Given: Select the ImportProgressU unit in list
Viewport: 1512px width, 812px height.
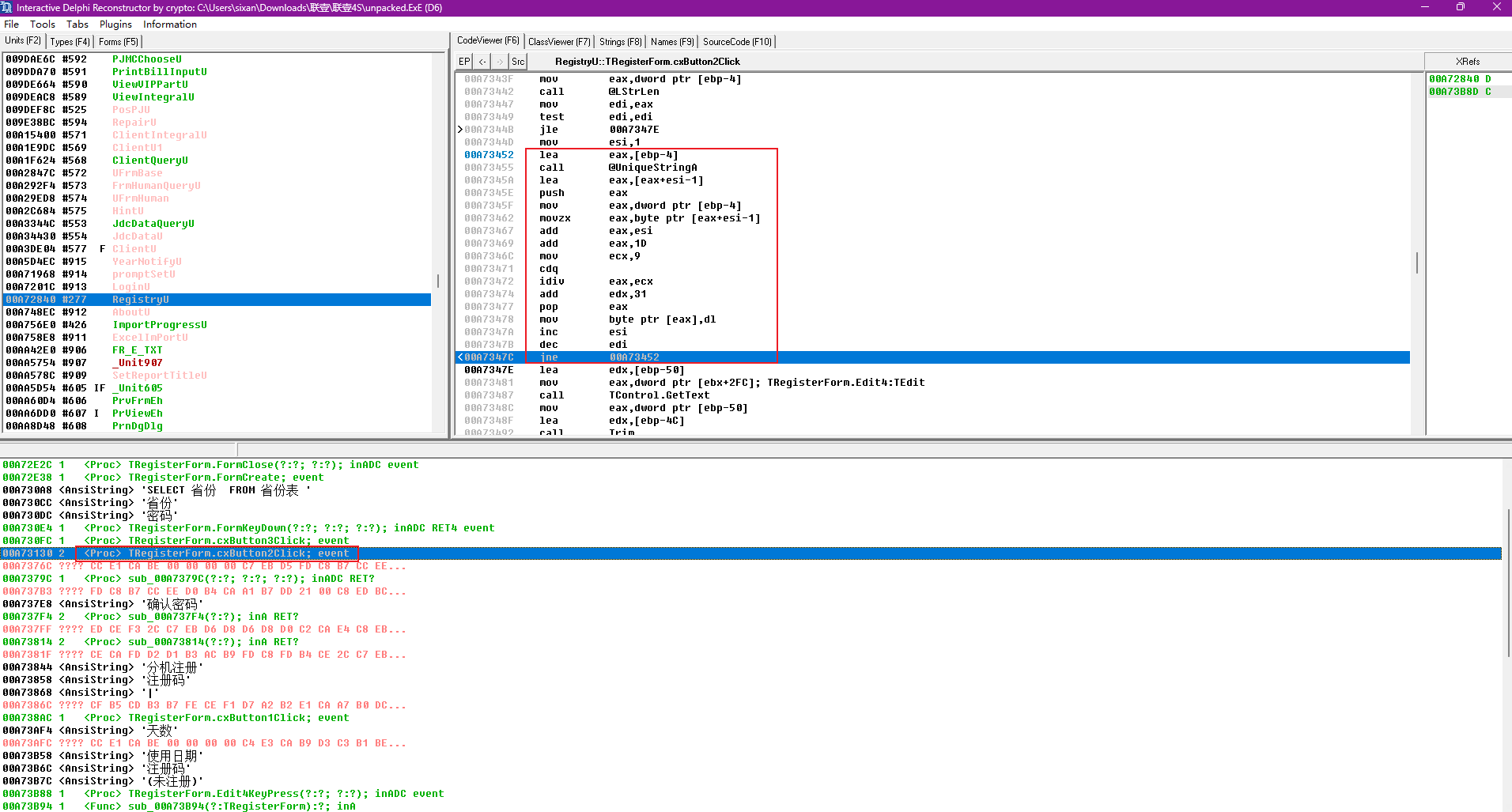Looking at the screenshot, I should click(x=159, y=325).
